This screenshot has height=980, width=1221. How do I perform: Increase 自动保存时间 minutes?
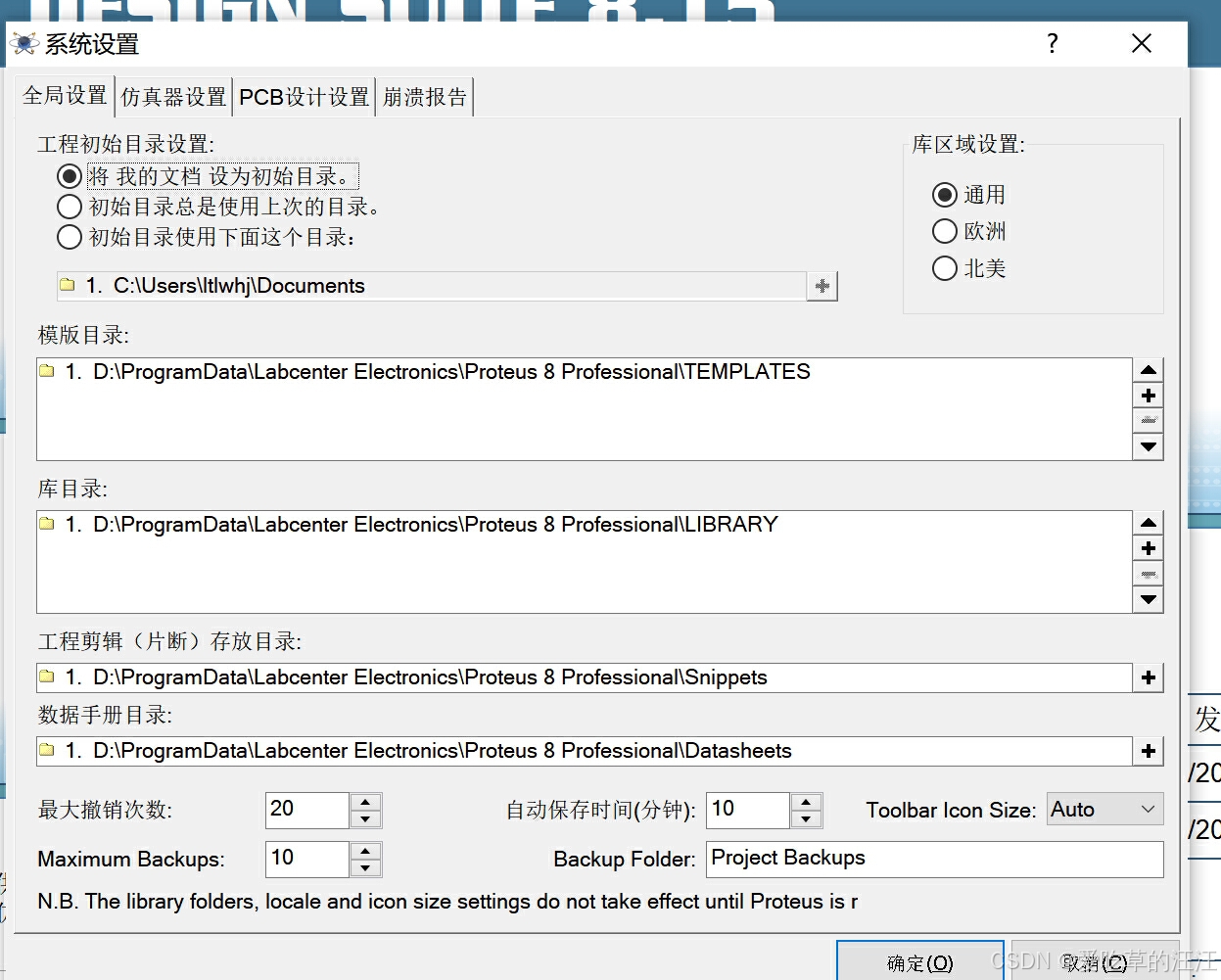806,802
